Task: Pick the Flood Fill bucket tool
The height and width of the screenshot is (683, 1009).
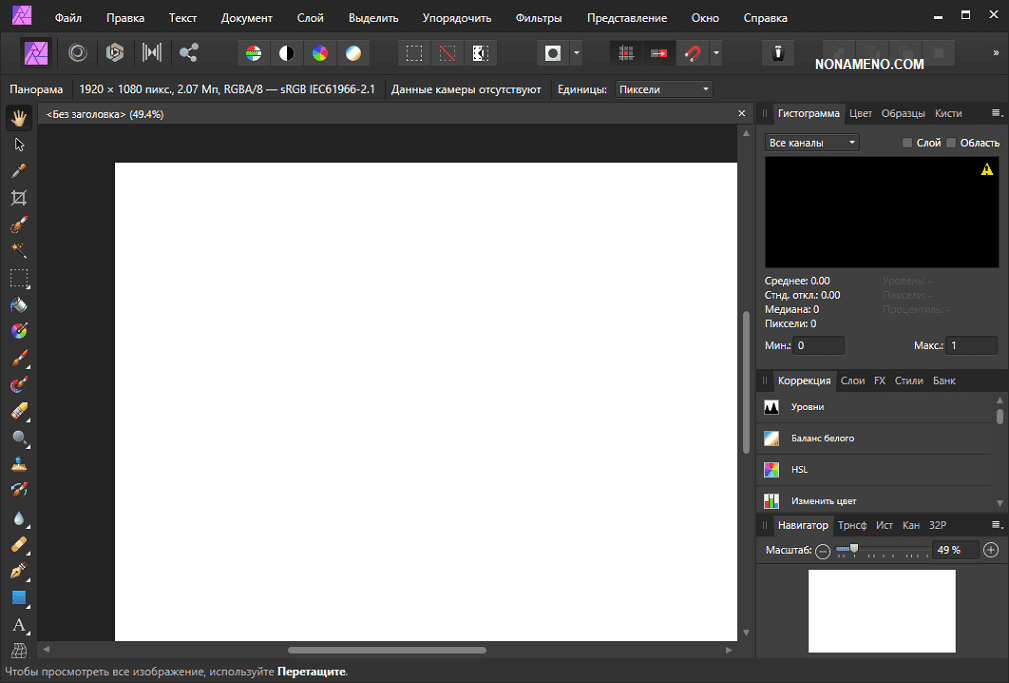Action: (19, 304)
